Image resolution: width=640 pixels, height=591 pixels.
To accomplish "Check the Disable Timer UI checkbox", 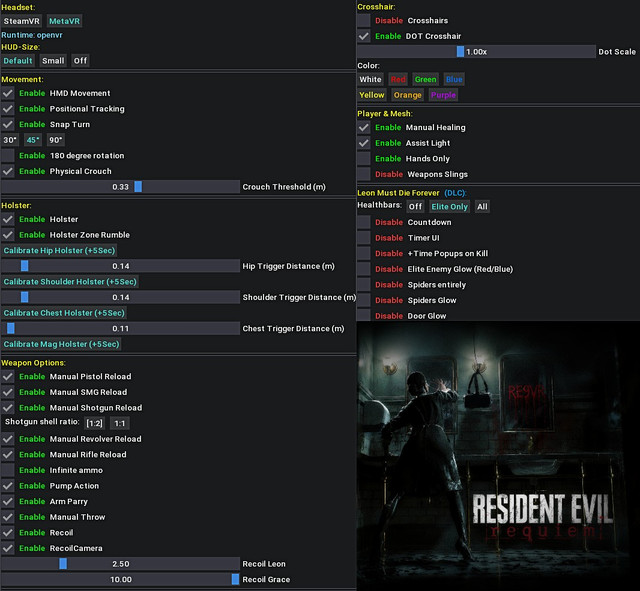I will click(364, 238).
